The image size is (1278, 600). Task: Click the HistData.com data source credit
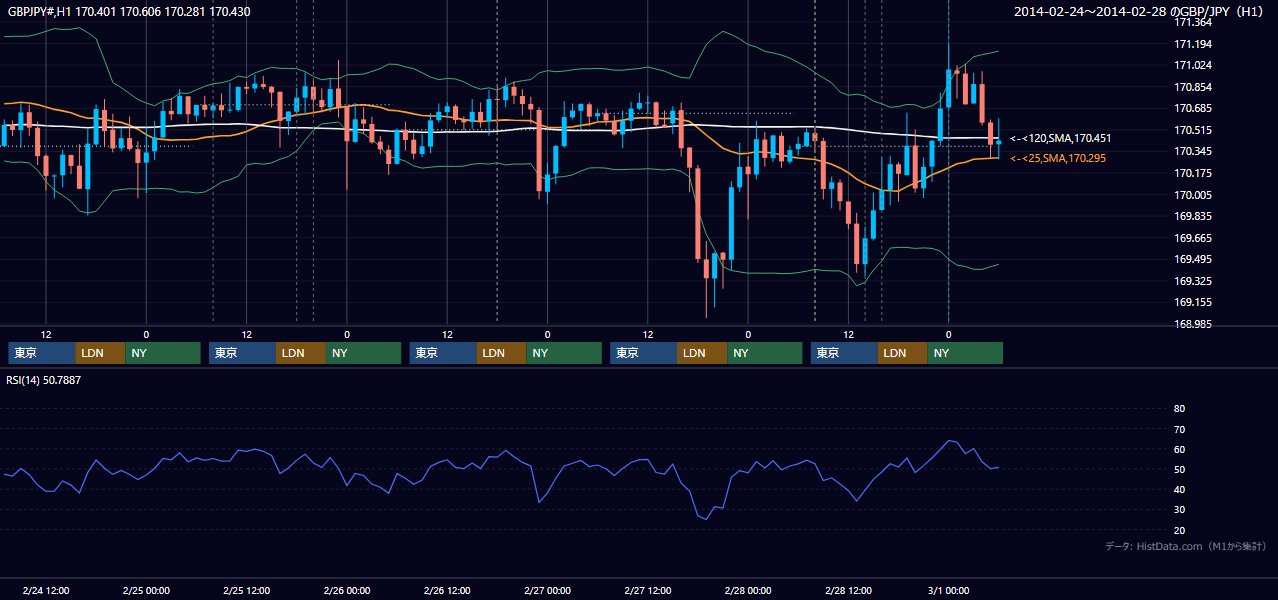pos(1186,546)
